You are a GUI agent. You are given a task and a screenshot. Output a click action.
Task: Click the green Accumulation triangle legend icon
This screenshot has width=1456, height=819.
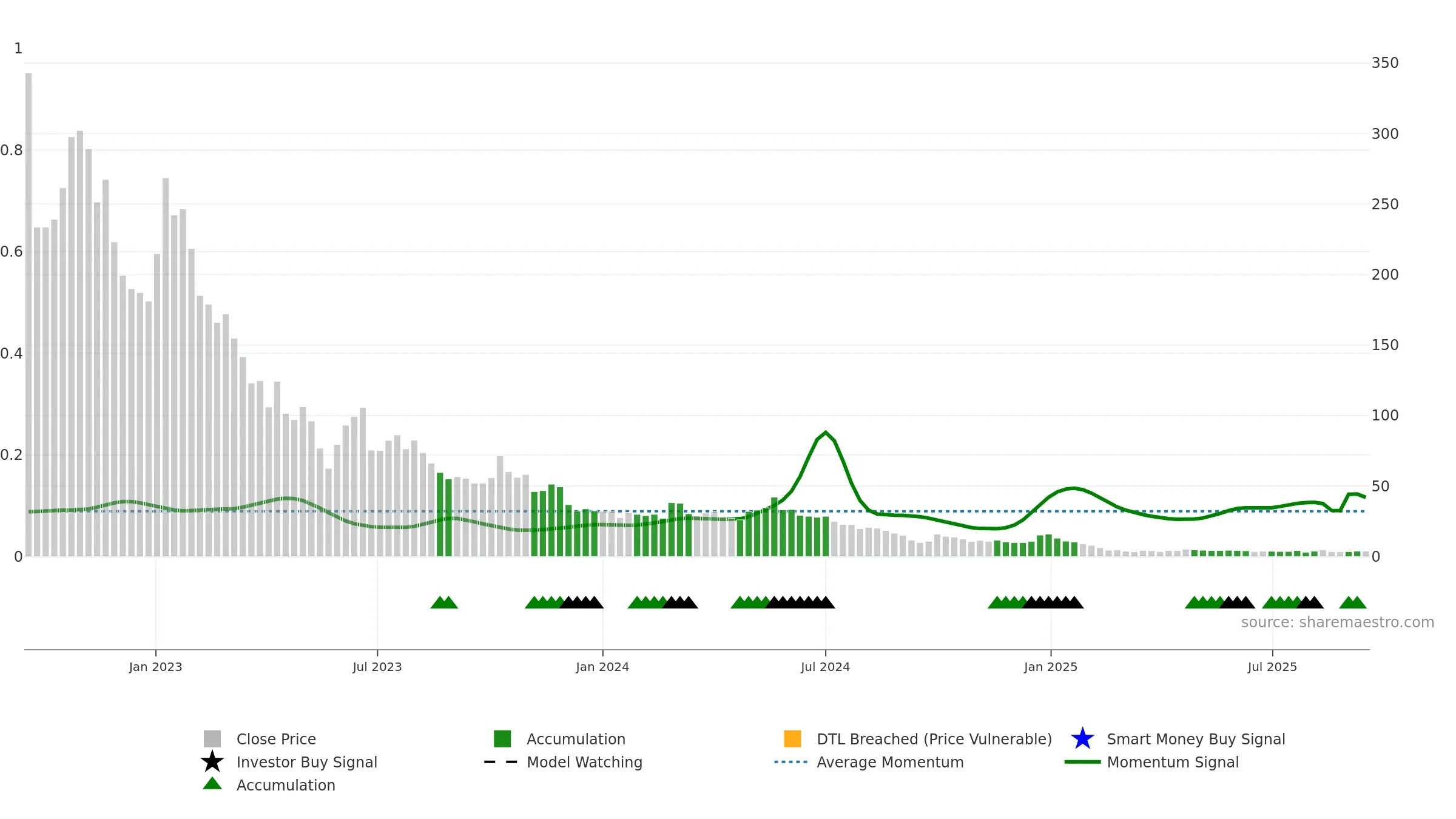click(212, 784)
